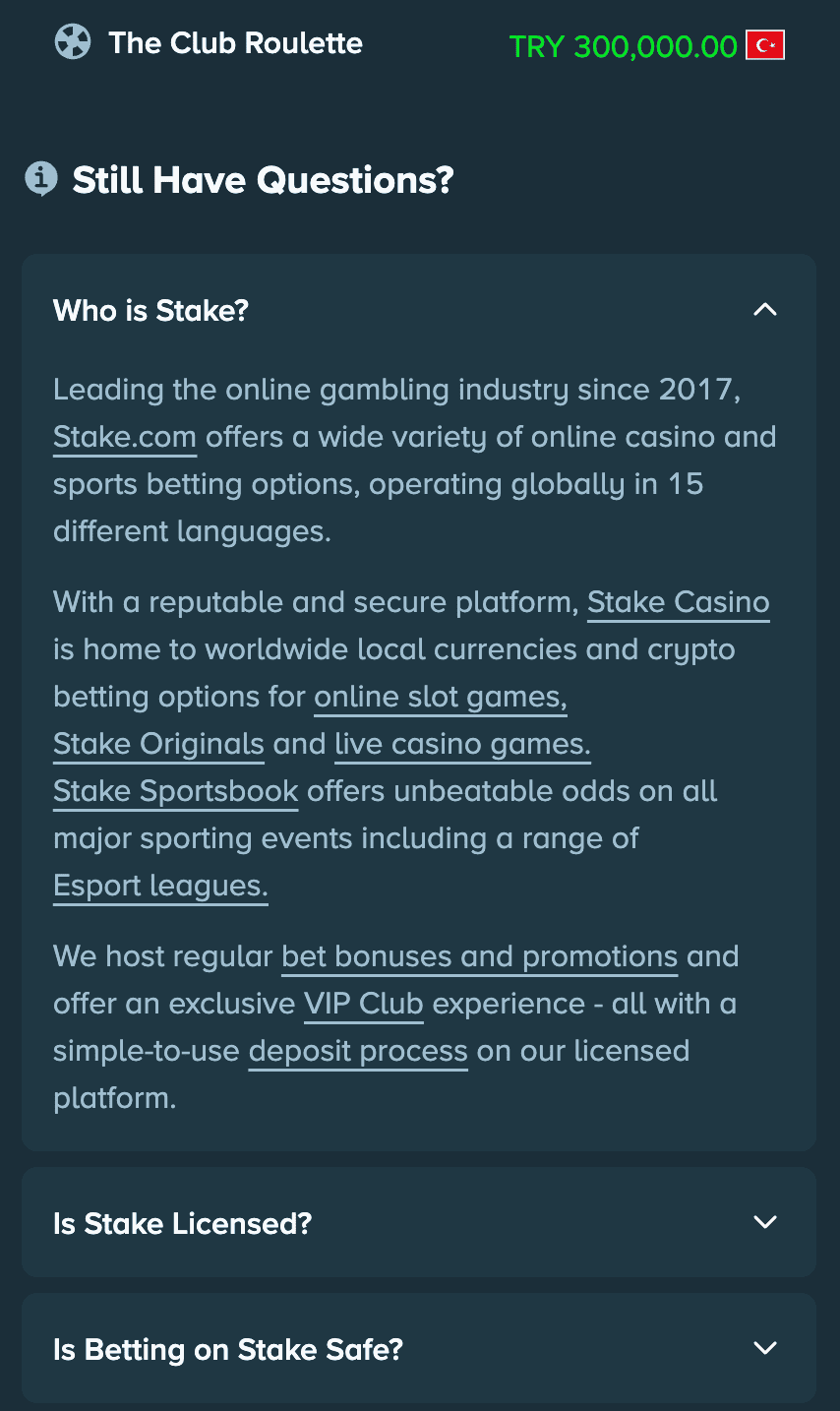840x1411 pixels.
Task: Open the online slot games link
Action: pos(440,697)
